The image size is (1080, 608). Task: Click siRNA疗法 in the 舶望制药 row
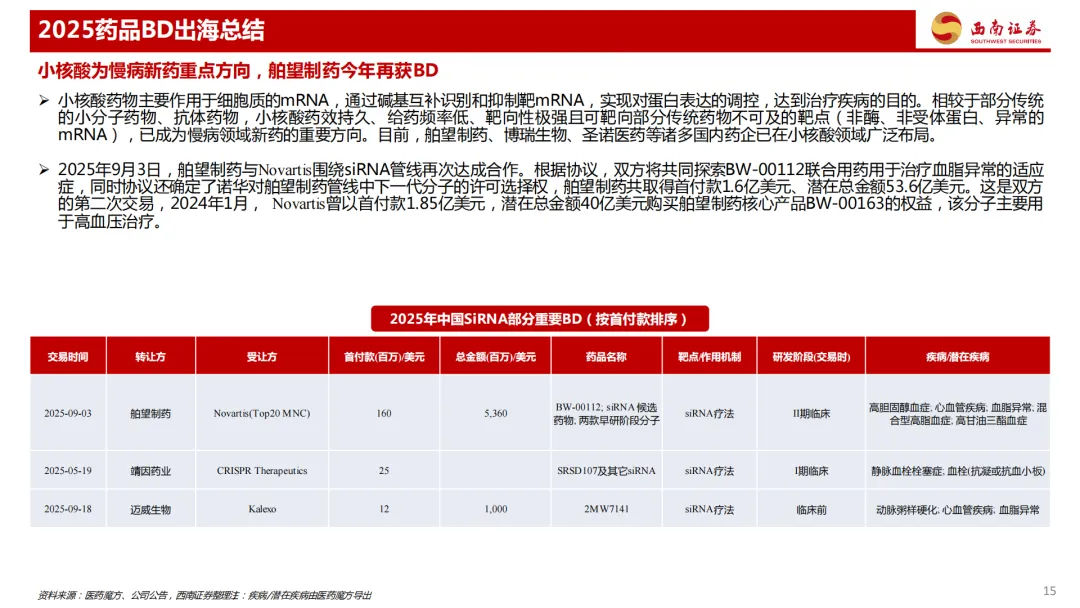coord(709,413)
